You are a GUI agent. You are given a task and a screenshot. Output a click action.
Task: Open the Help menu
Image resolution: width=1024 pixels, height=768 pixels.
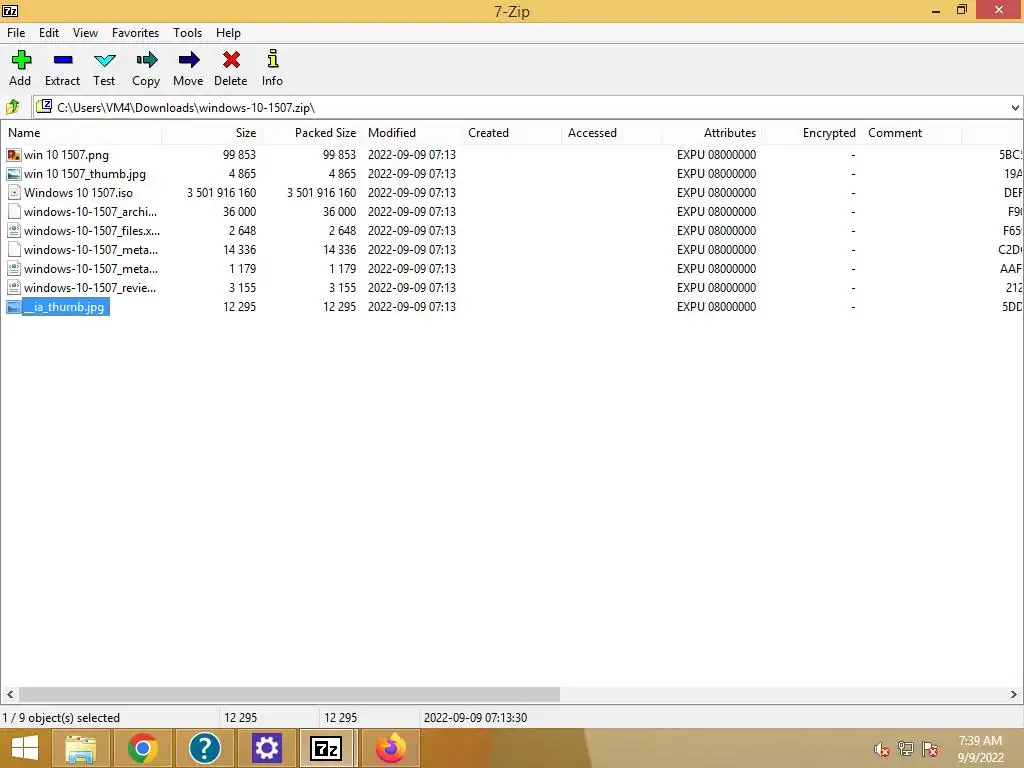click(x=229, y=33)
